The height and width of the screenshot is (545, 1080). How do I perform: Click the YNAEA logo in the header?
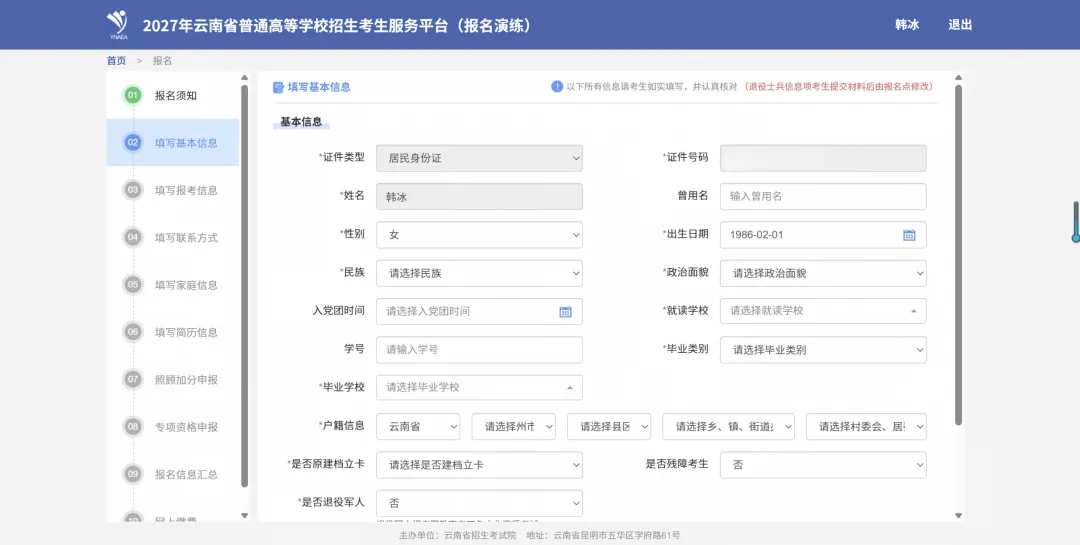(x=117, y=25)
